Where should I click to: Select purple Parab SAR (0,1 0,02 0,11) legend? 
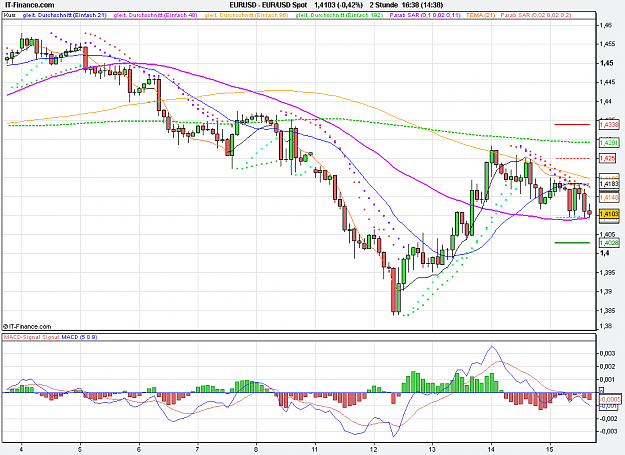425,15
